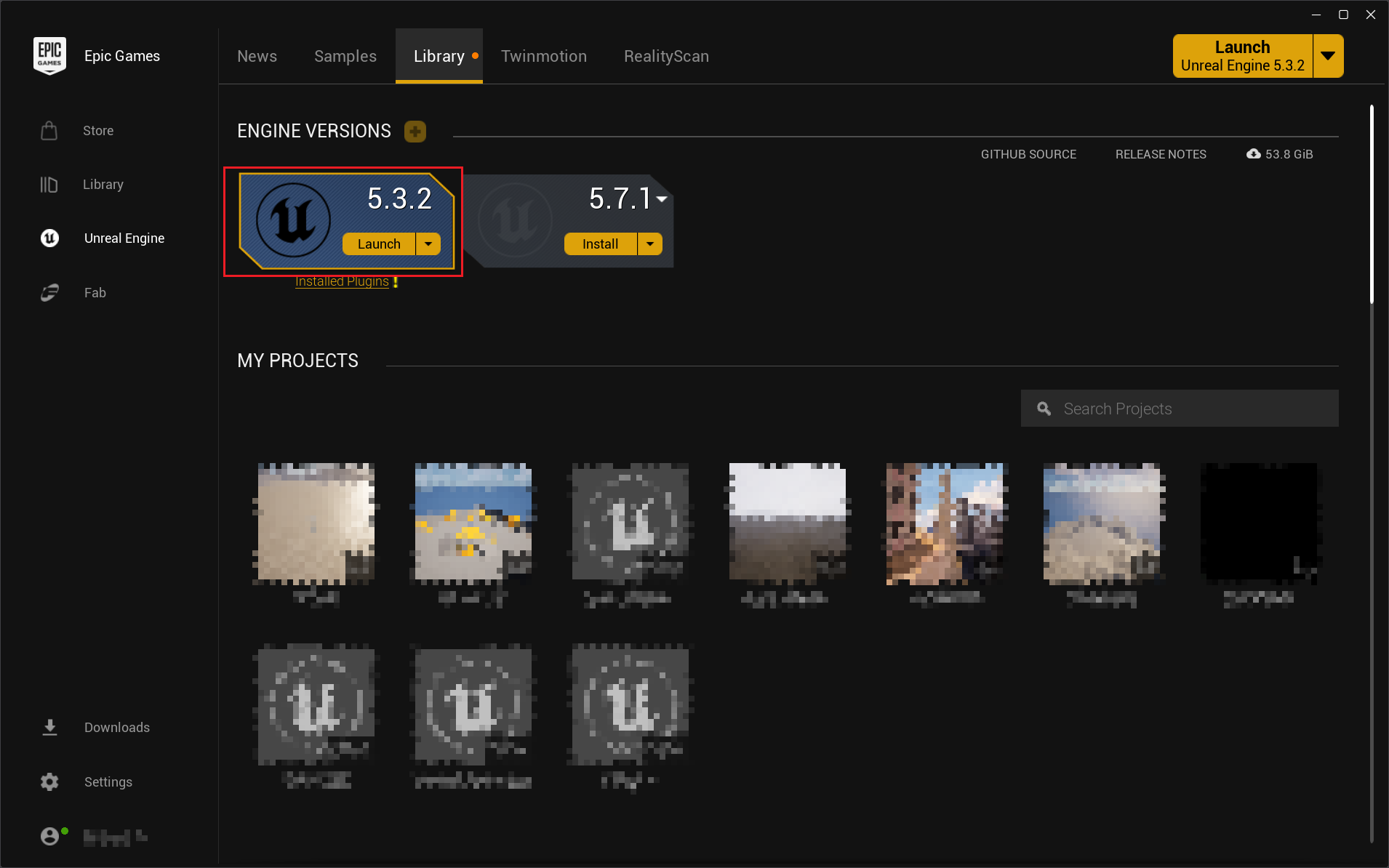Click the vertical scrollbar on the right
This screenshot has width=1389, height=868.
pyautogui.click(x=1372, y=204)
